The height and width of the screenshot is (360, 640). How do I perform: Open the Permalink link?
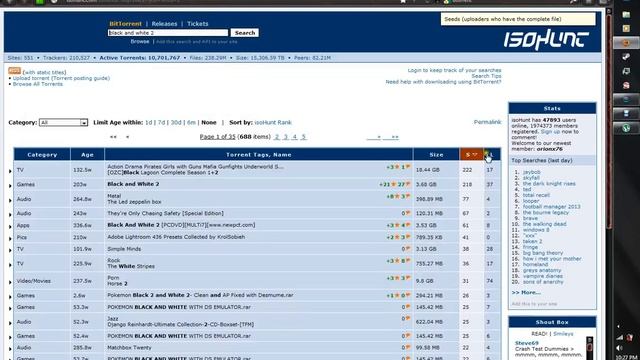pos(487,122)
